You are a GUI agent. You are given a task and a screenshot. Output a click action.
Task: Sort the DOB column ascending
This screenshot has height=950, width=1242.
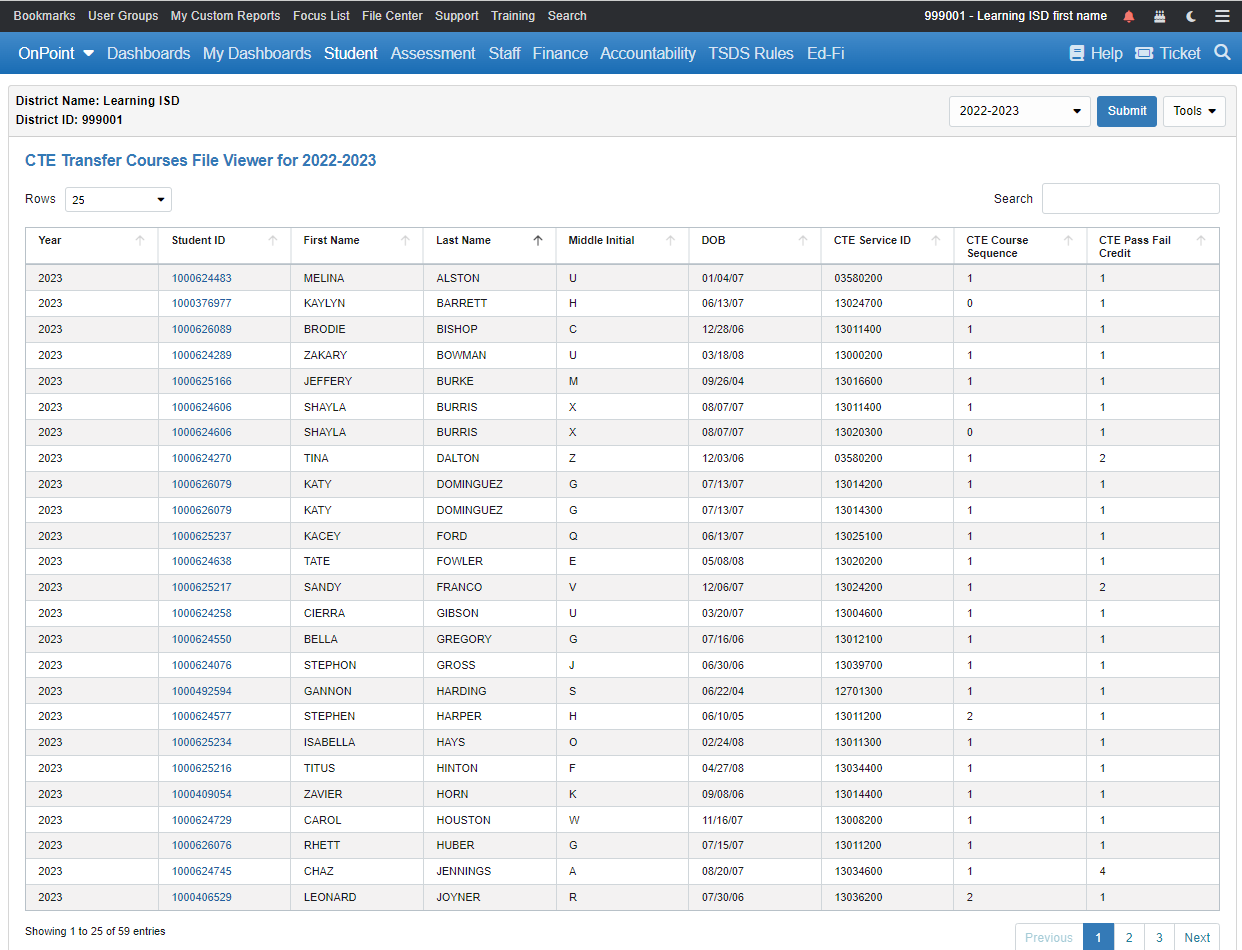tap(803, 240)
